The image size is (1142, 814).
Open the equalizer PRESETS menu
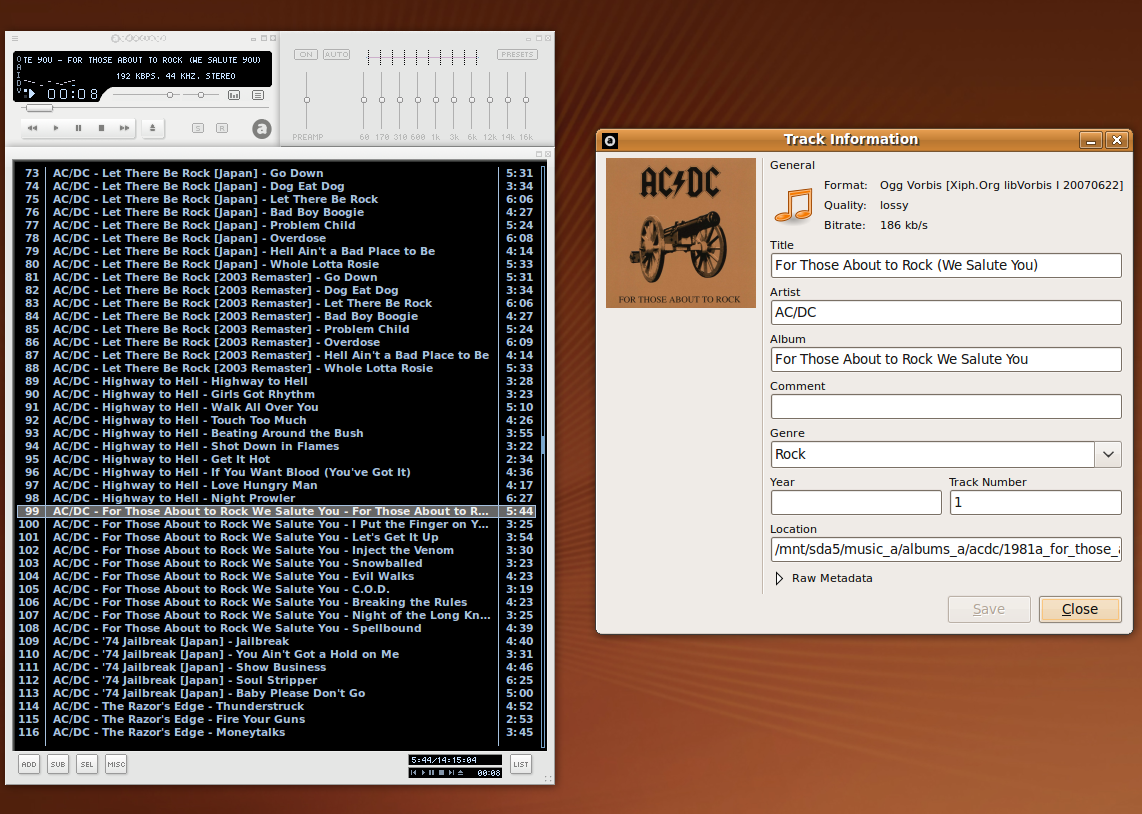coord(517,55)
